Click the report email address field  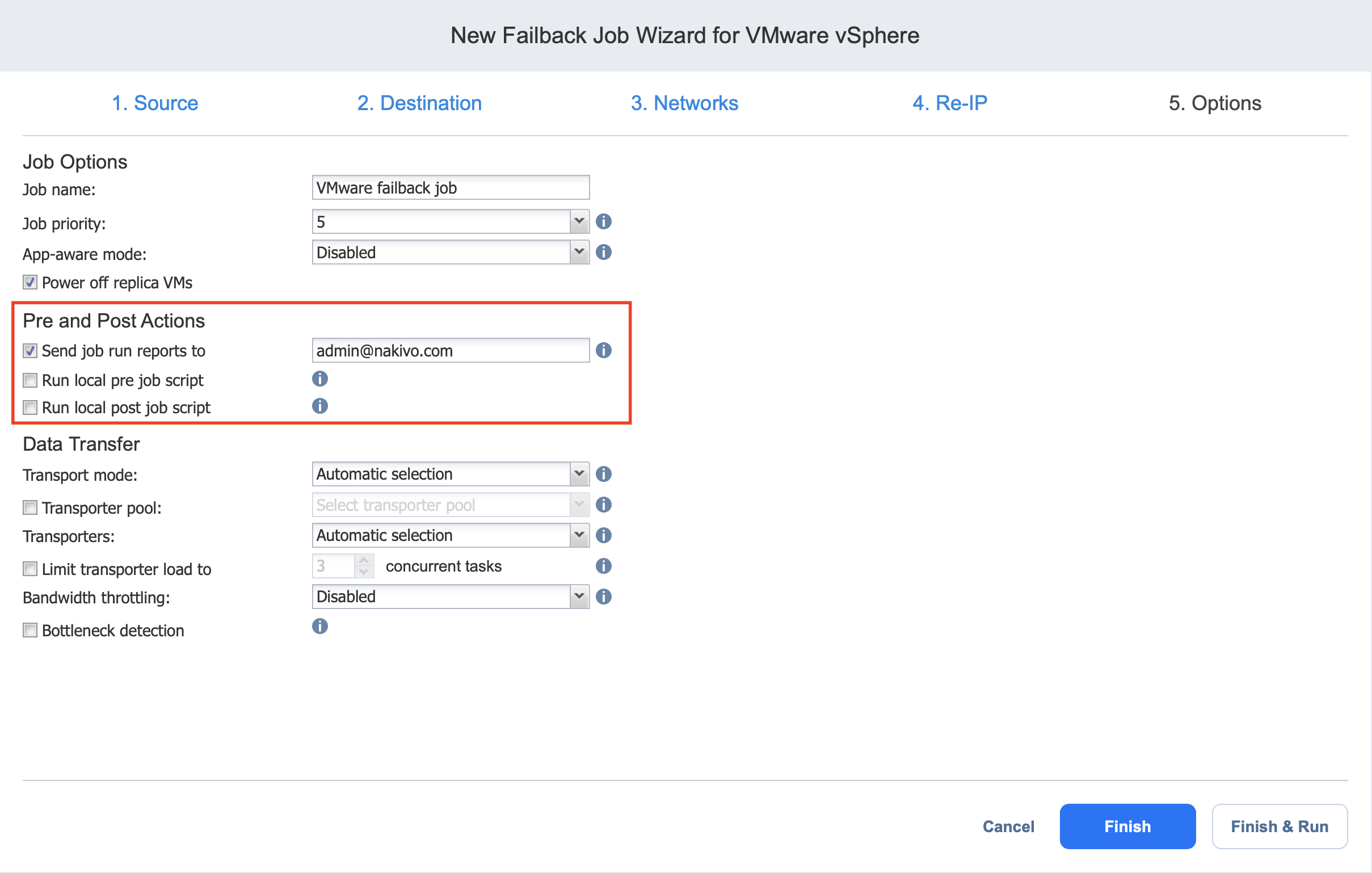coord(451,350)
